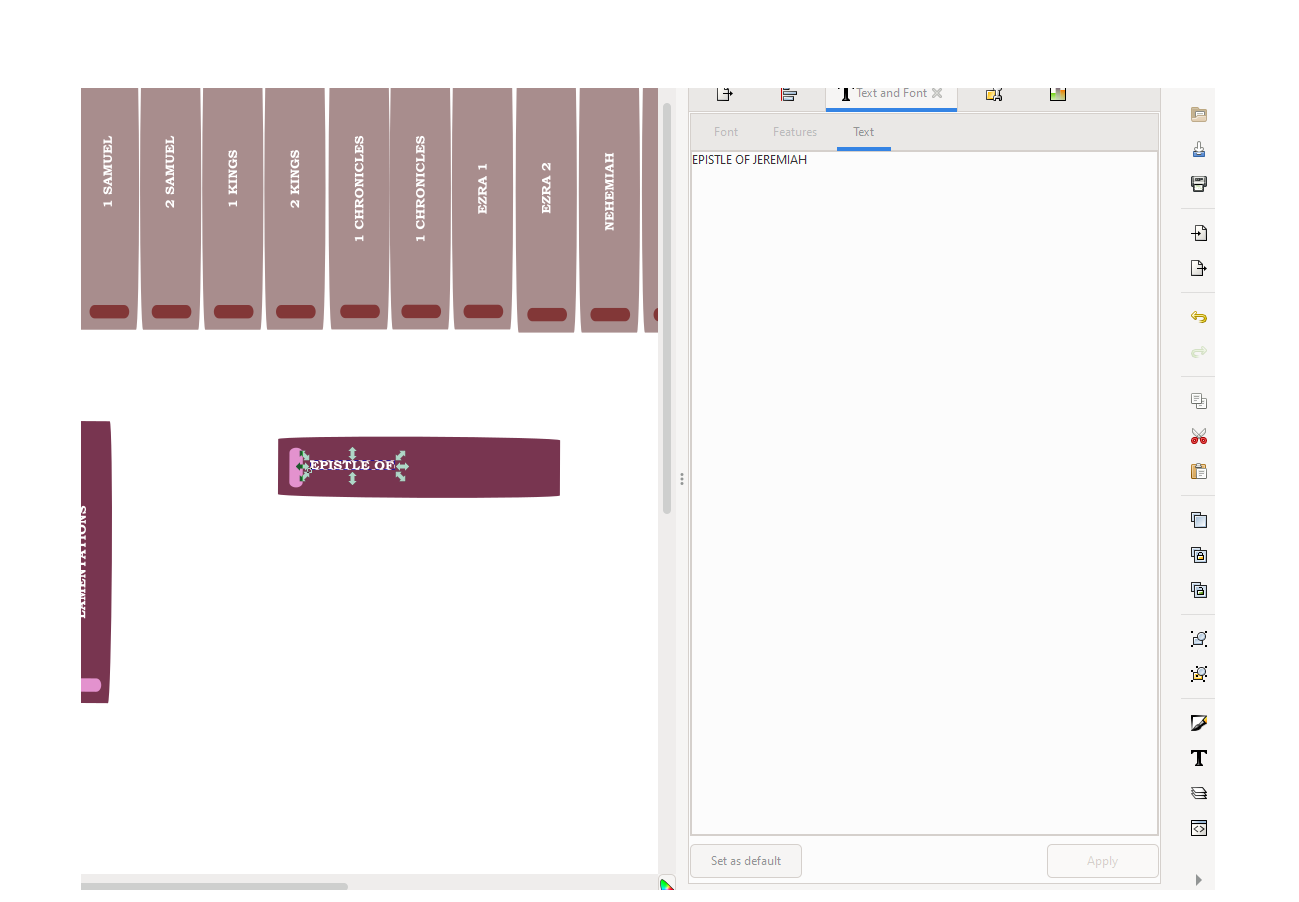Click the panel divider handle dots
The height and width of the screenshot is (902, 1299).
click(x=682, y=479)
